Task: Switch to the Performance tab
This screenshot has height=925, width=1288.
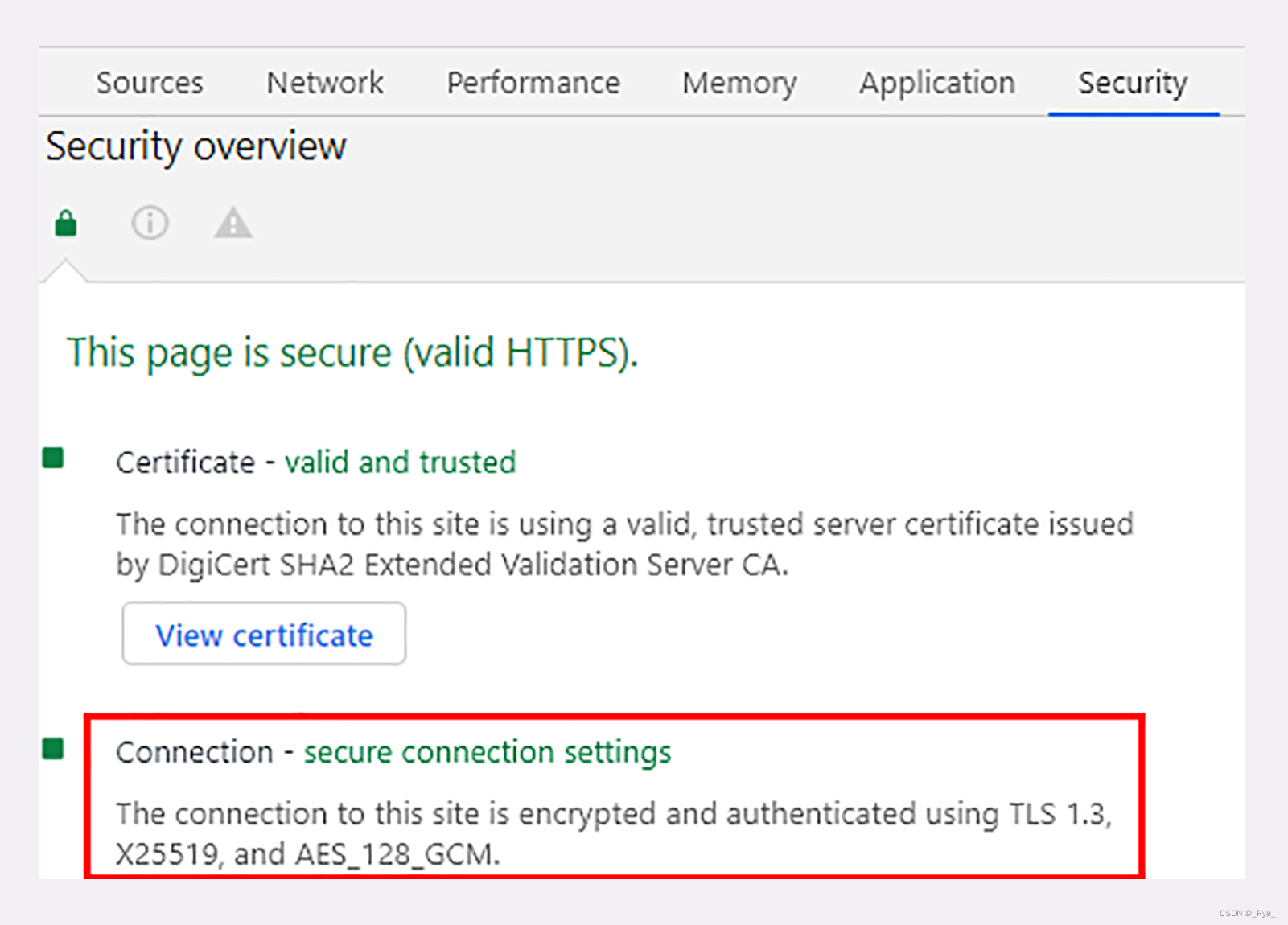Action: tap(533, 83)
